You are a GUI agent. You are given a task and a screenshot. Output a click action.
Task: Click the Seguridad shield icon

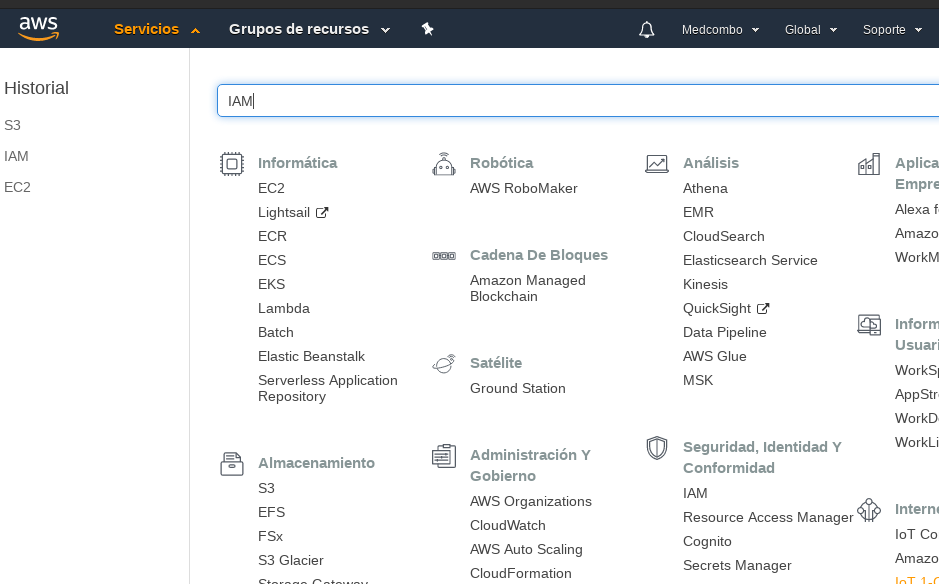coord(657,447)
